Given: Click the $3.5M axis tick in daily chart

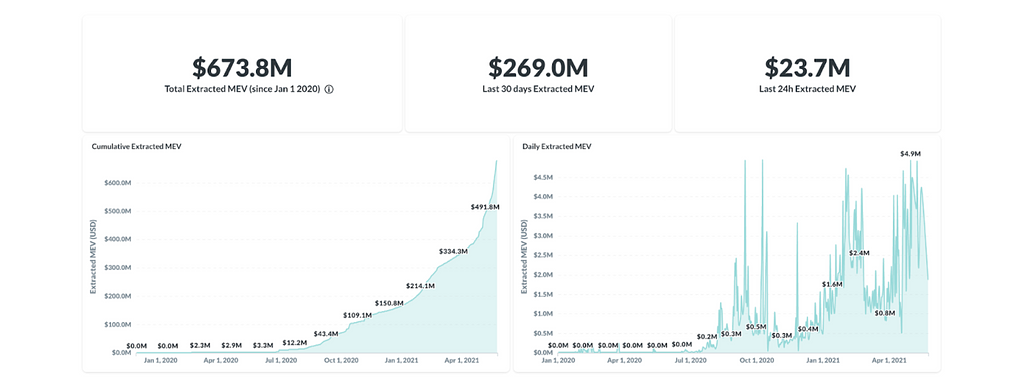Looking at the screenshot, I should [x=543, y=216].
